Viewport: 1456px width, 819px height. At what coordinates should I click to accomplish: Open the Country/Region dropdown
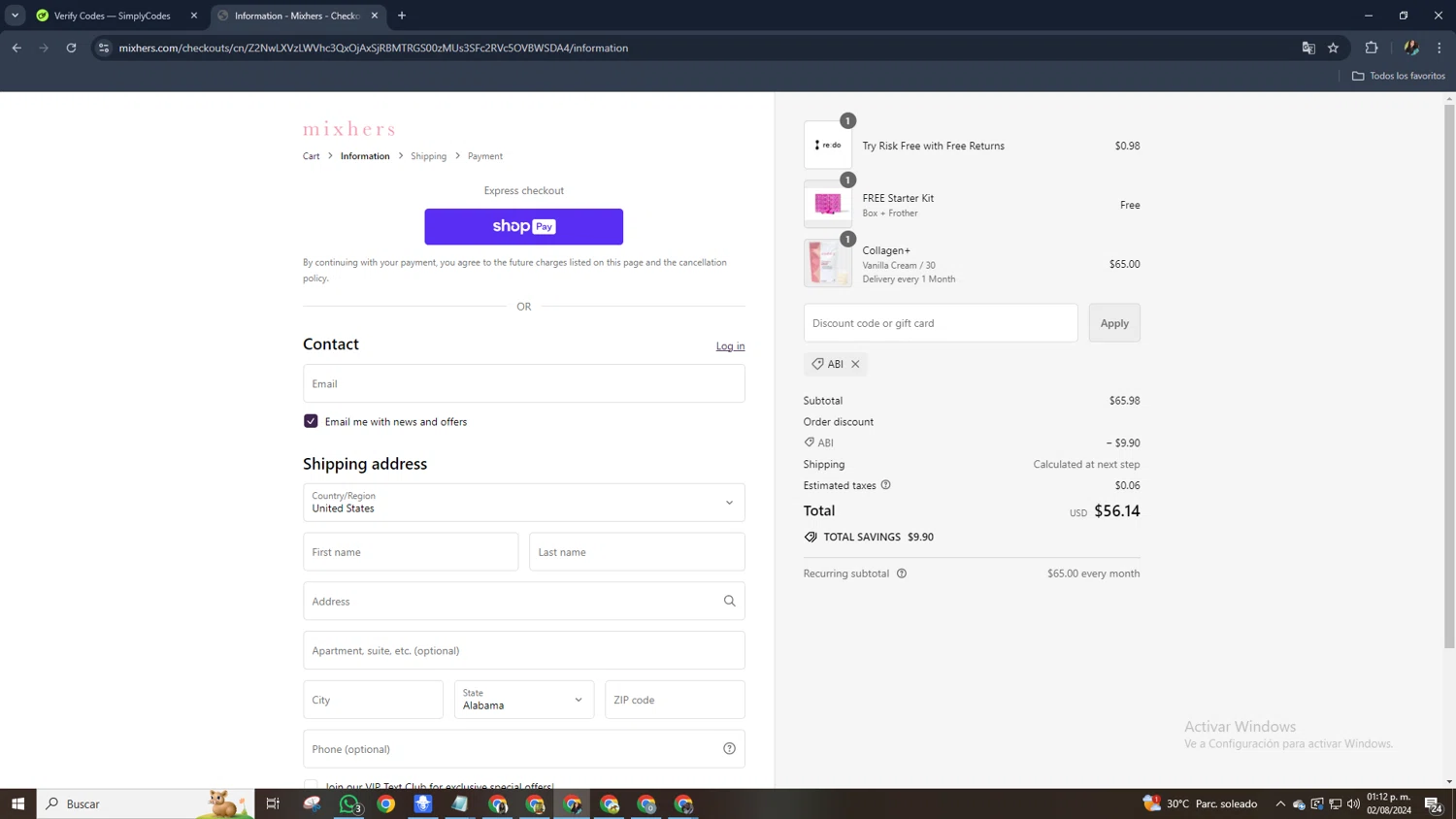pos(523,503)
